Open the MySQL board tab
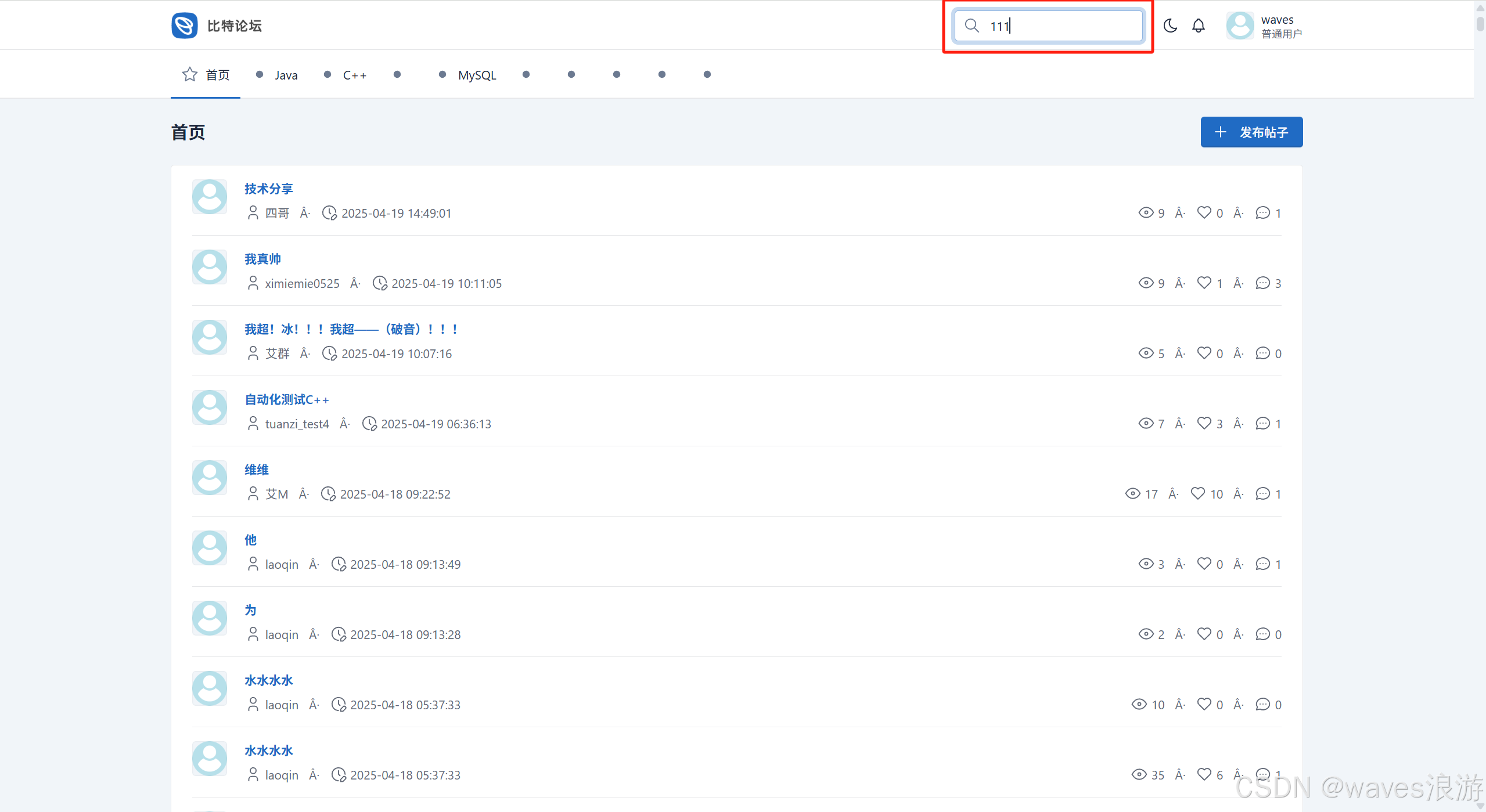 (477, 75)
